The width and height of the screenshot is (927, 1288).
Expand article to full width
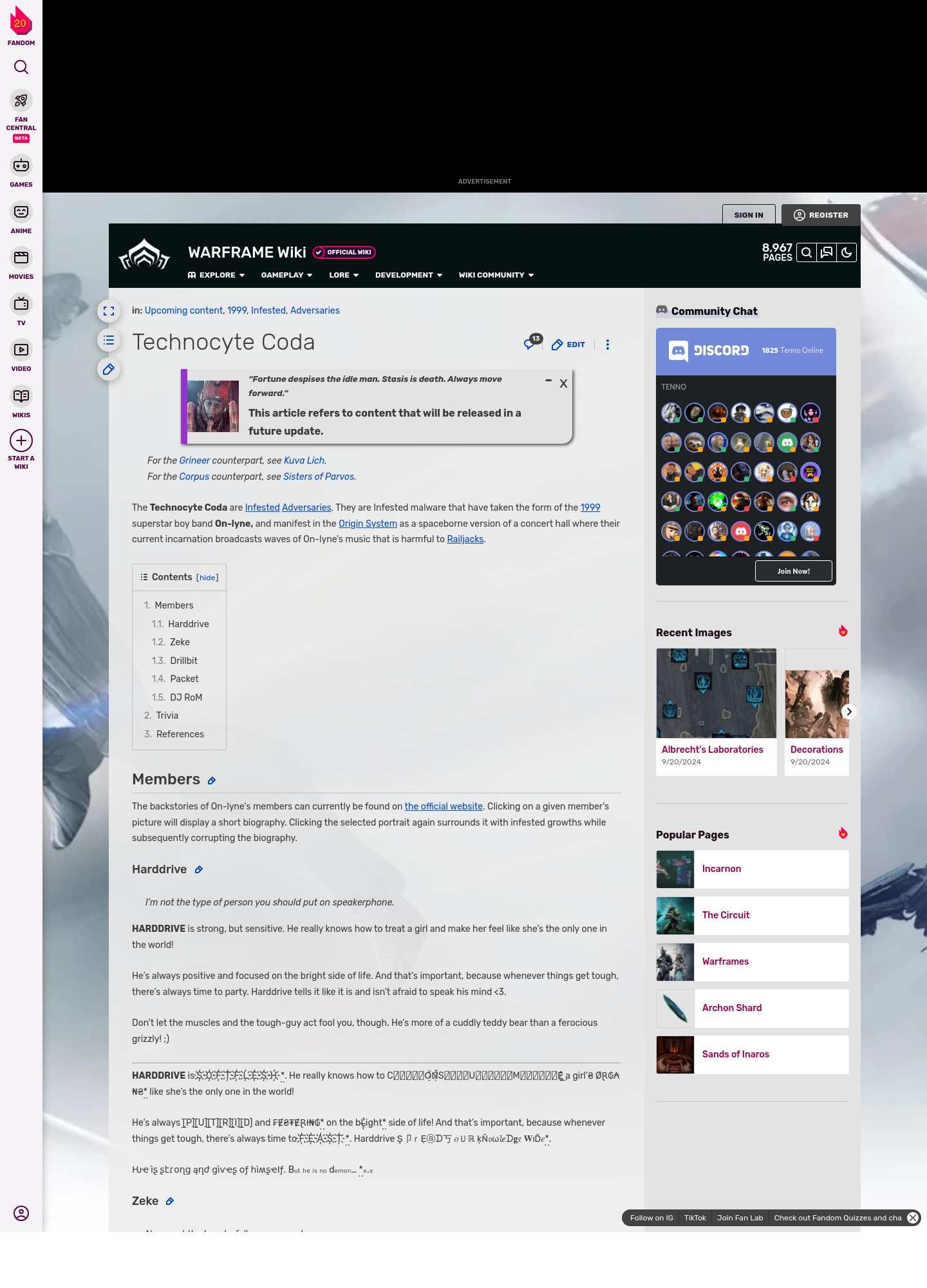(x=109, y=311)
